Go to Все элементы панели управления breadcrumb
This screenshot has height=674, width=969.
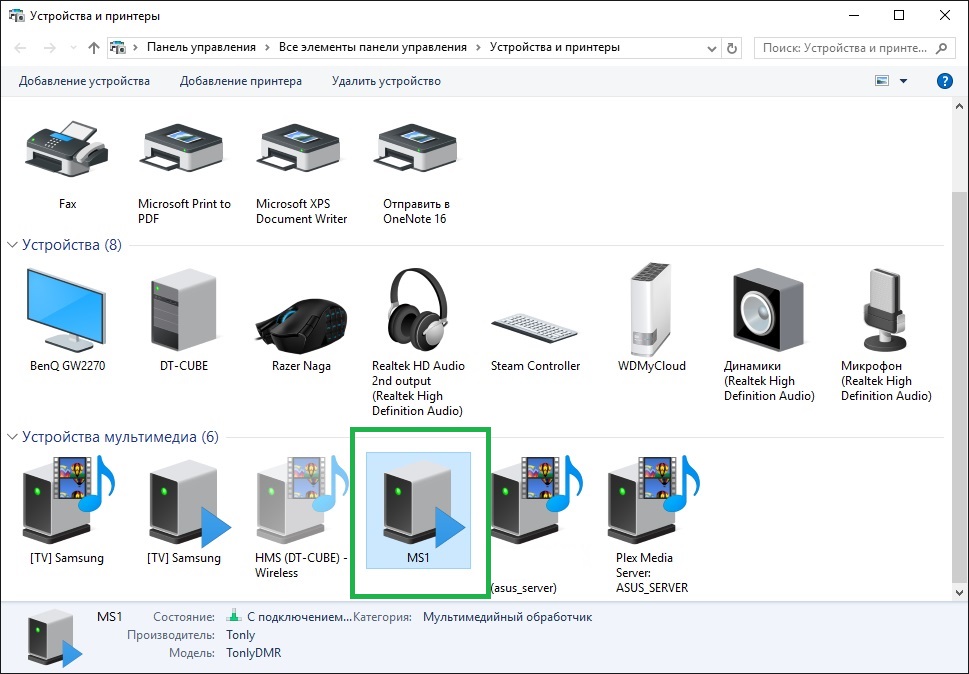click(x=373, y=48)
